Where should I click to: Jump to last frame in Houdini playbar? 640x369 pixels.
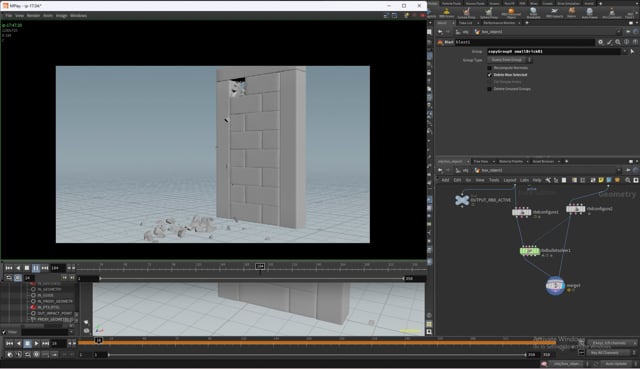click(45, 344)
